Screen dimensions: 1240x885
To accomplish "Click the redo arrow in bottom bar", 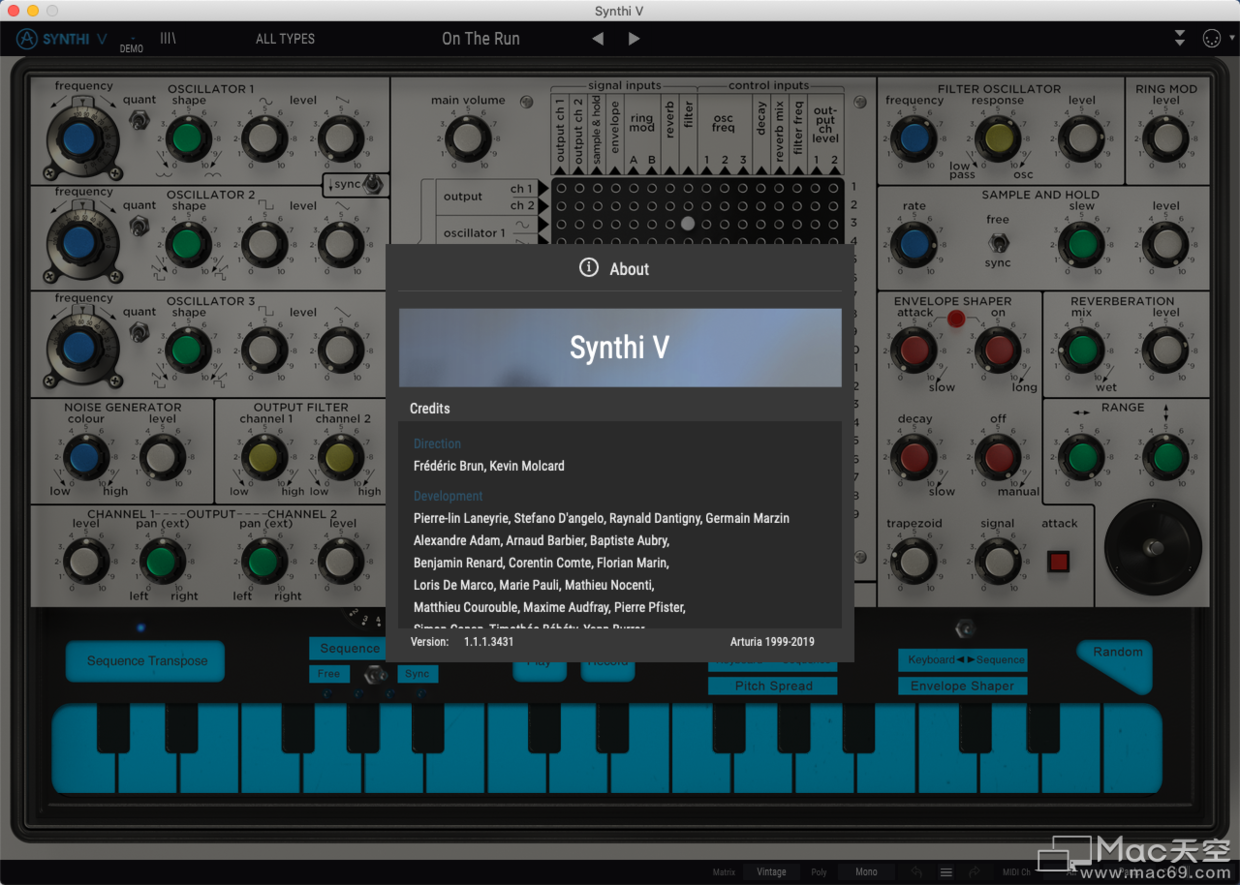I will [x=974, y=872].
